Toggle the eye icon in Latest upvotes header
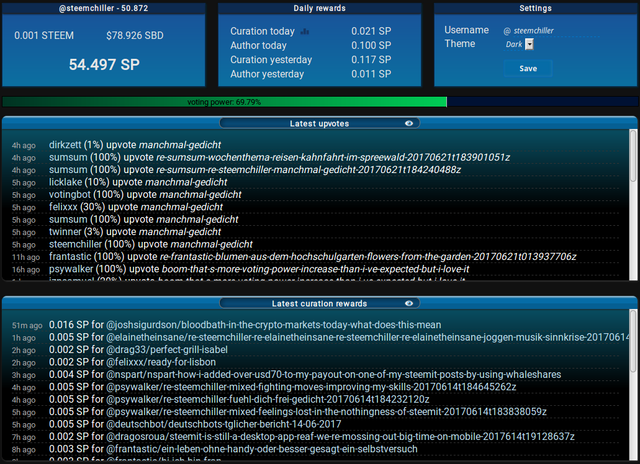The height and width of the screenshot is (464, 640). coord(409,123)
